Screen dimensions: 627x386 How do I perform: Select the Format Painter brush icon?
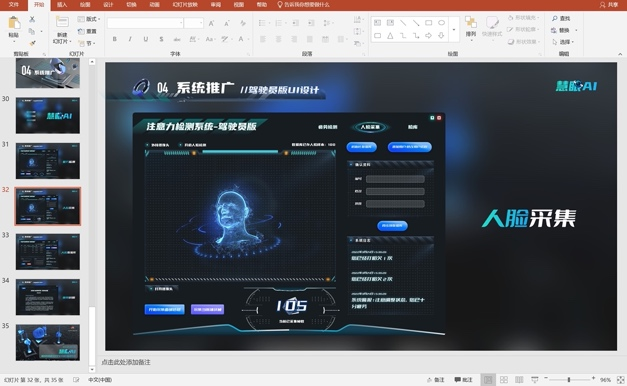(x=33, y=43)
